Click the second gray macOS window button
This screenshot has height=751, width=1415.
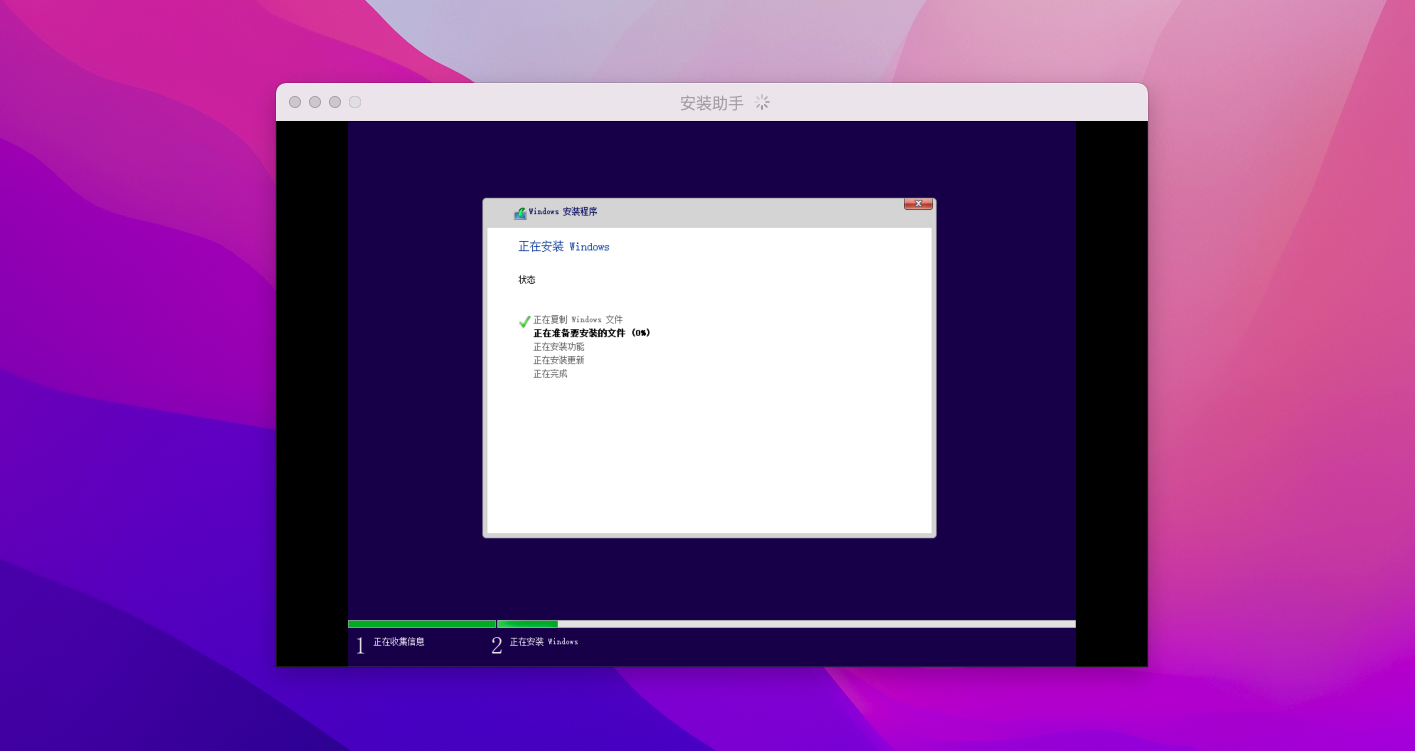tap(315, 102)
